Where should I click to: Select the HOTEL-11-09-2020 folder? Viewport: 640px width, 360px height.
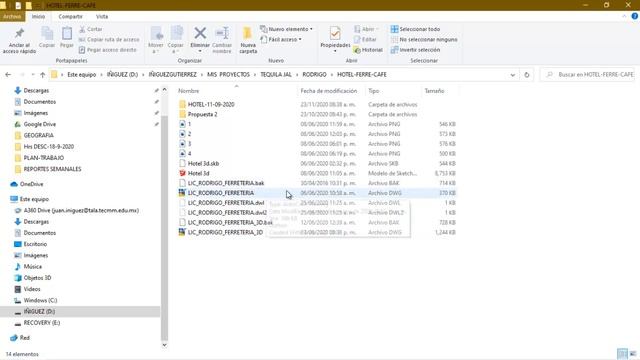pyautogui.click(x=211, y=104)
